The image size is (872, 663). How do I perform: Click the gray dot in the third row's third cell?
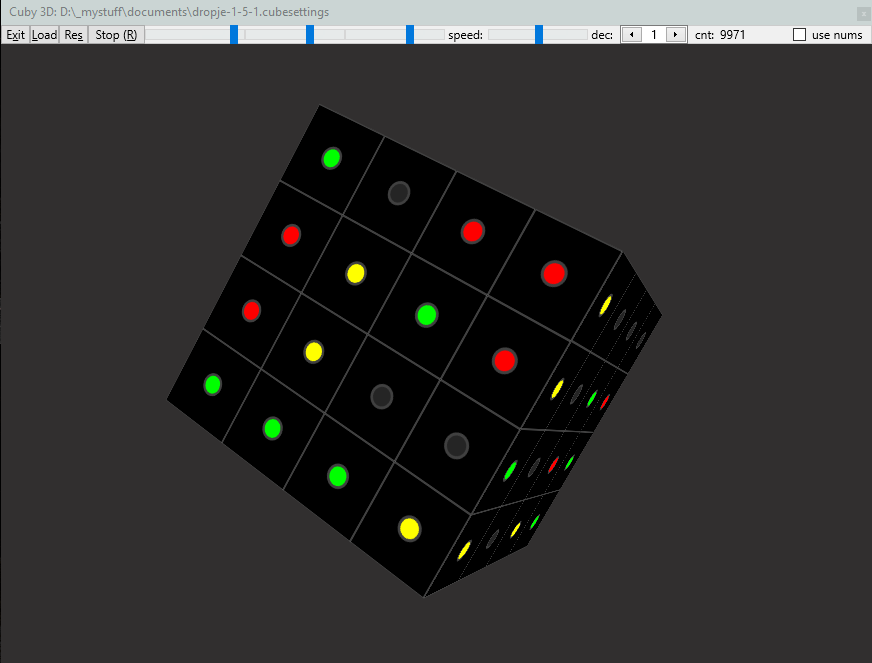(x=382, y=397)
